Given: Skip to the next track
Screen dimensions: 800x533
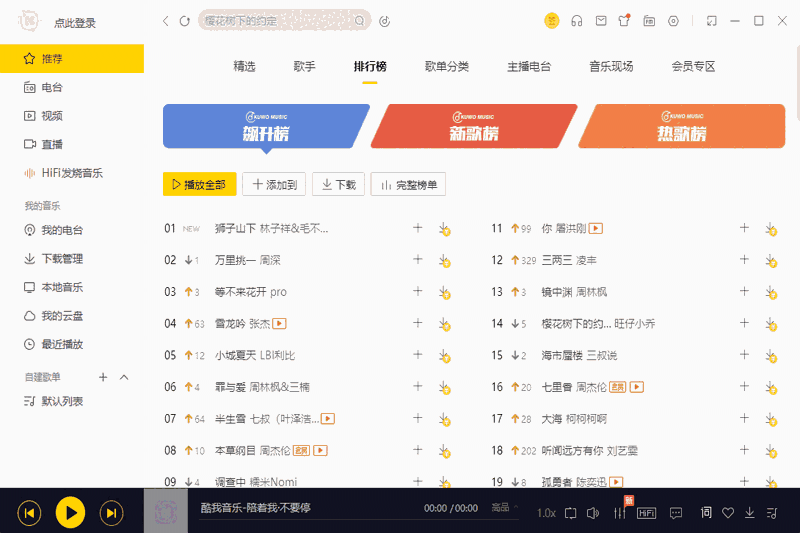Looking at the screenshot, I should tap(111, 513).
